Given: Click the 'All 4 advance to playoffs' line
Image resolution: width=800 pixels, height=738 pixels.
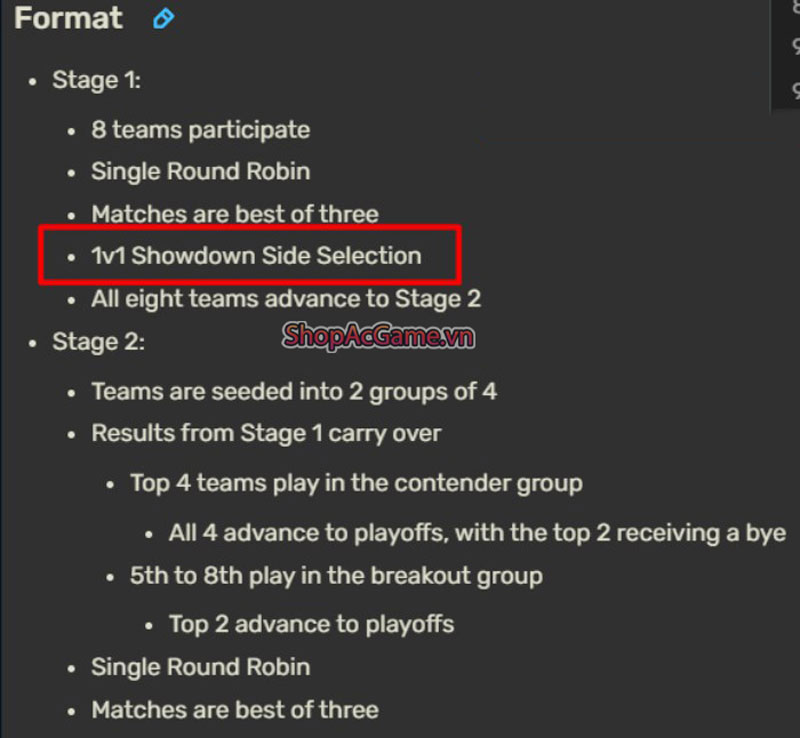Looking at the screenshot, I should pos(478,533).
